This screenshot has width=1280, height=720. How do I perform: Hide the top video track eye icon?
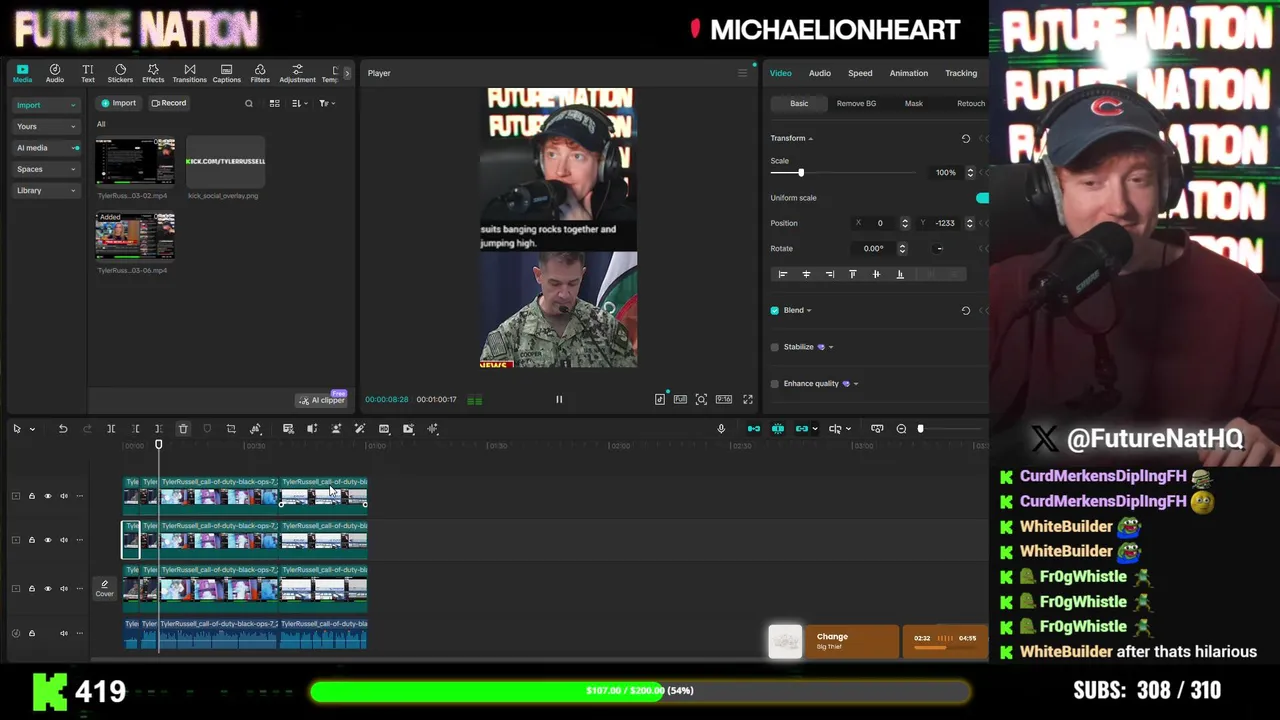[x=47, y=496]
